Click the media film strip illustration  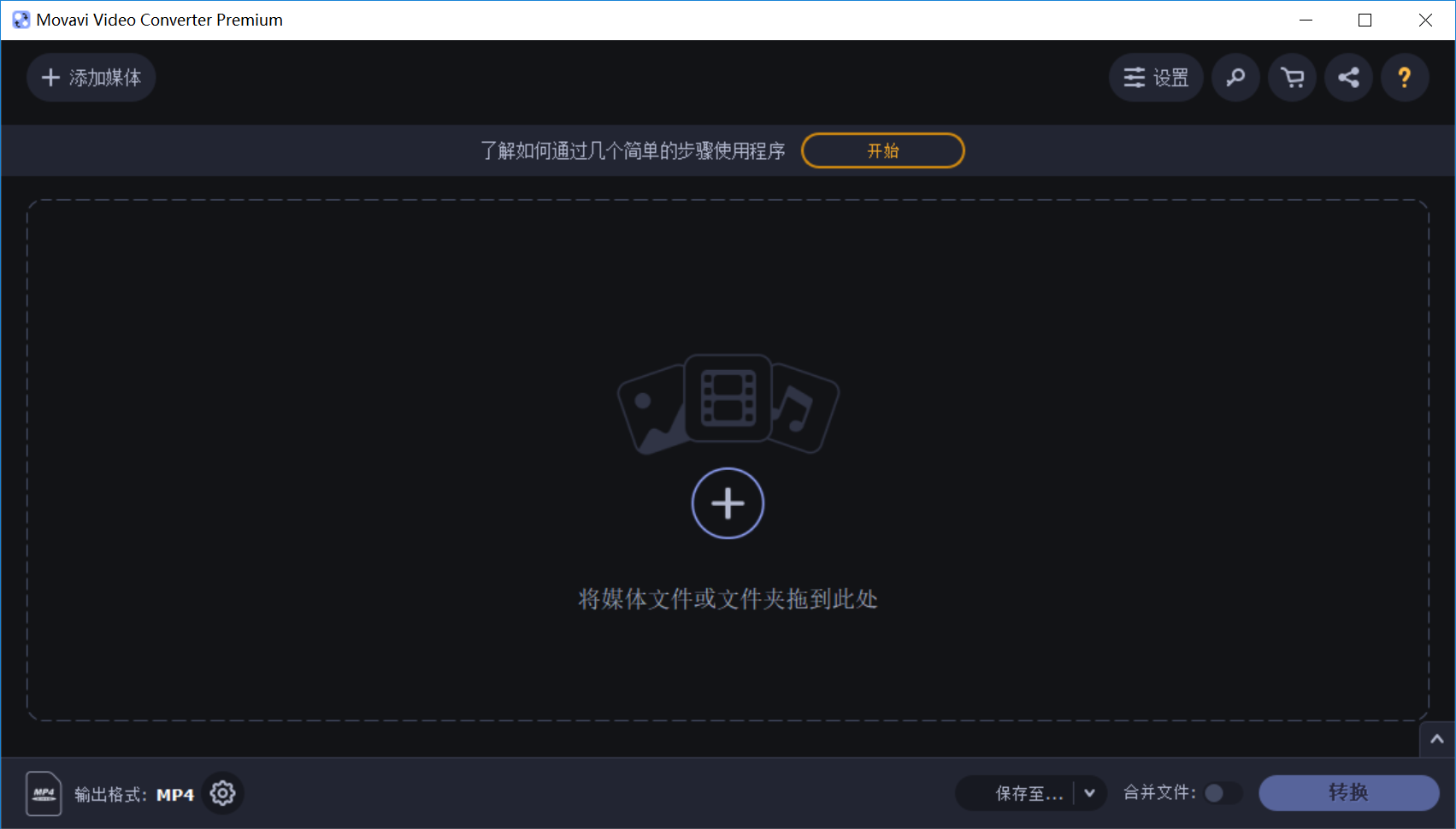pyautogui.click(x=728, y=403)
